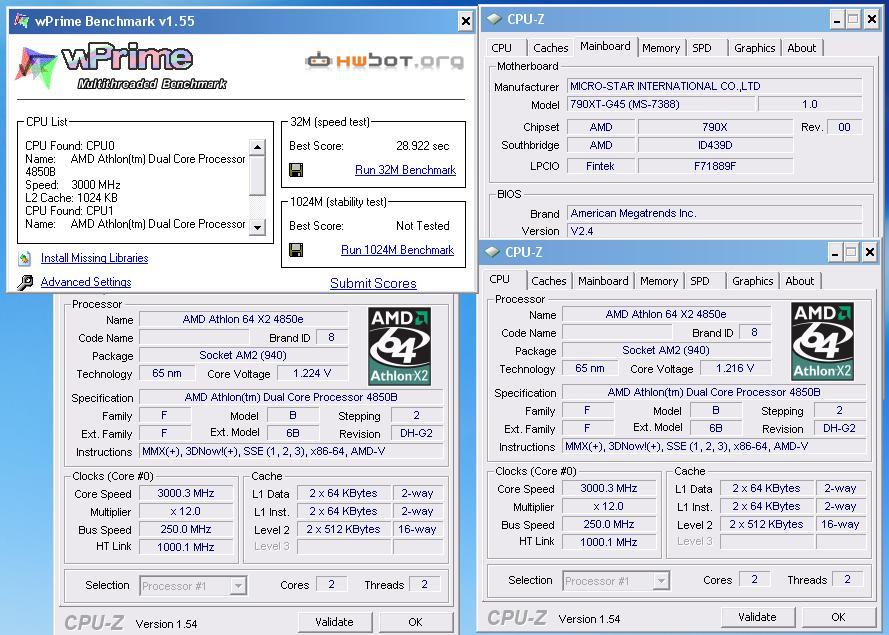Expand Processor #1 dropdown in right CPU-Z

661,581
